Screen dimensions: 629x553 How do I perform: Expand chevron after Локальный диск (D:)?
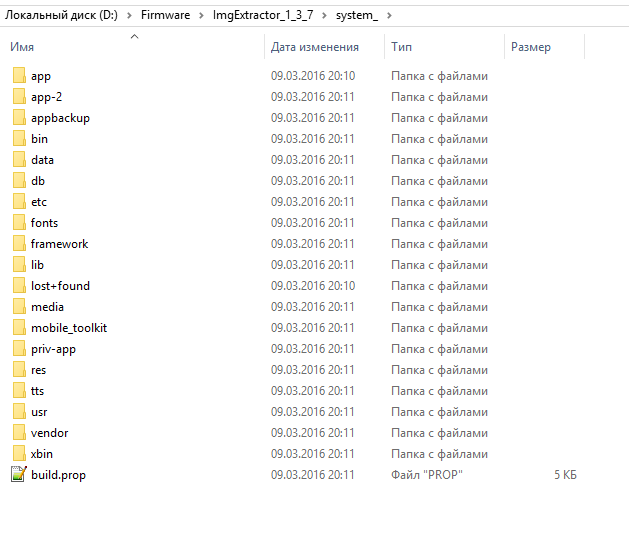(129, 15)
